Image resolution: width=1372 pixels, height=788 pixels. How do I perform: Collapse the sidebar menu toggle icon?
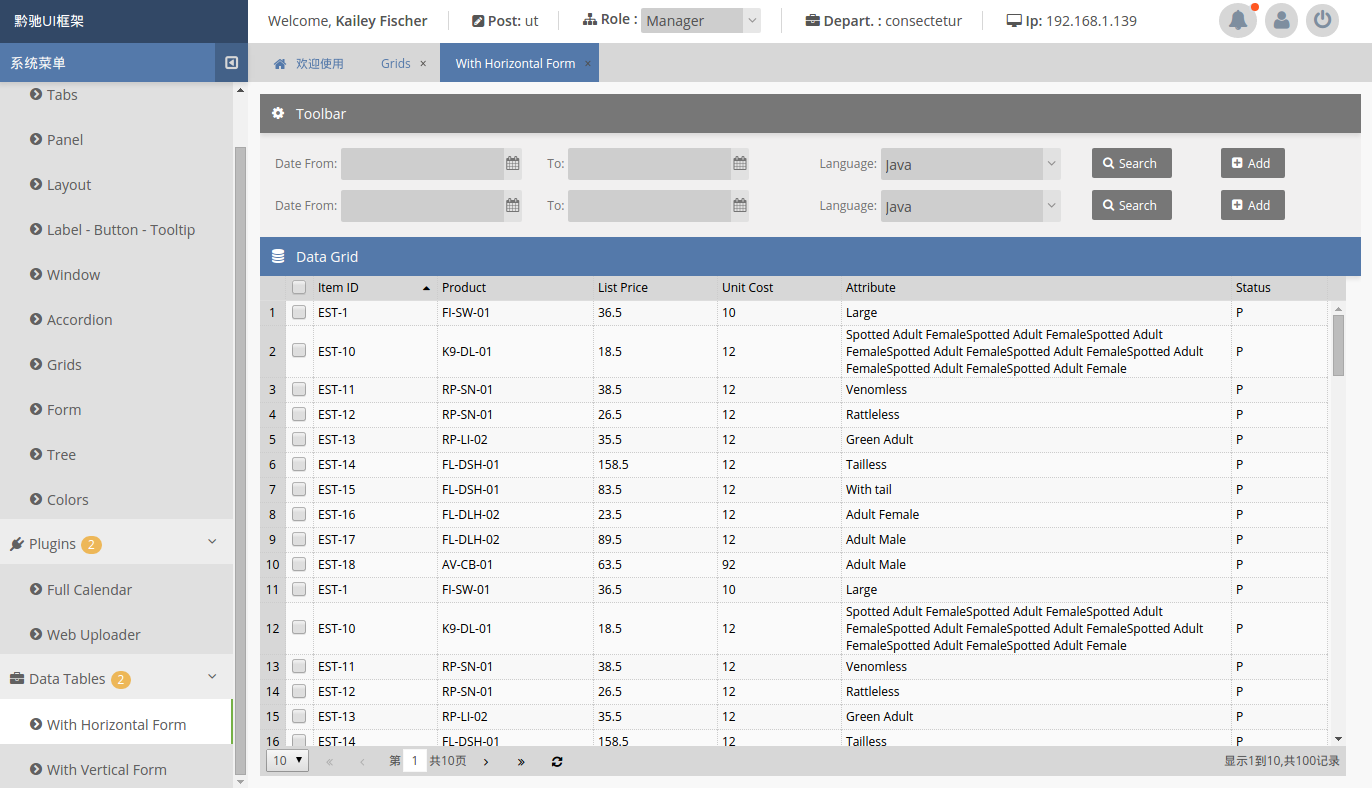[x=231, y=63]
